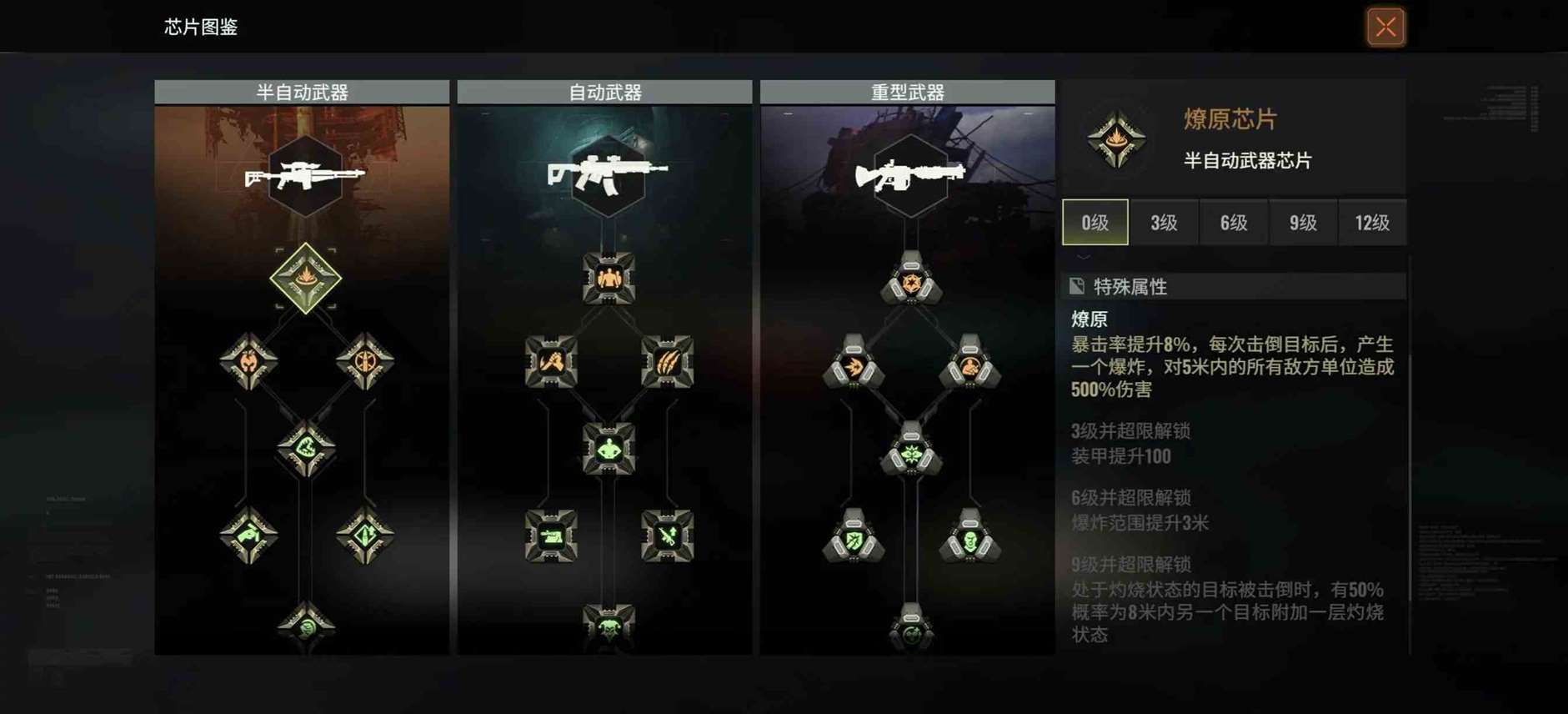This screenshot has width=1568, height=714.
Task: Close the 芯片图鉴 panel with the X
Action: 1385,27
